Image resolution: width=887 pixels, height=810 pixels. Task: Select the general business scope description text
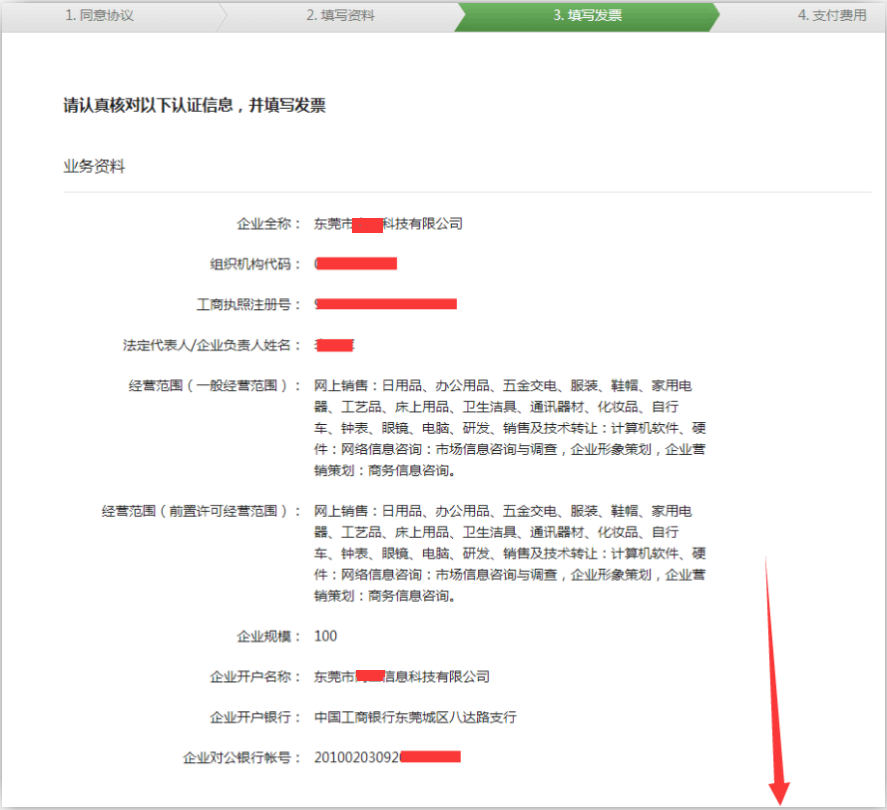point(510,428)
